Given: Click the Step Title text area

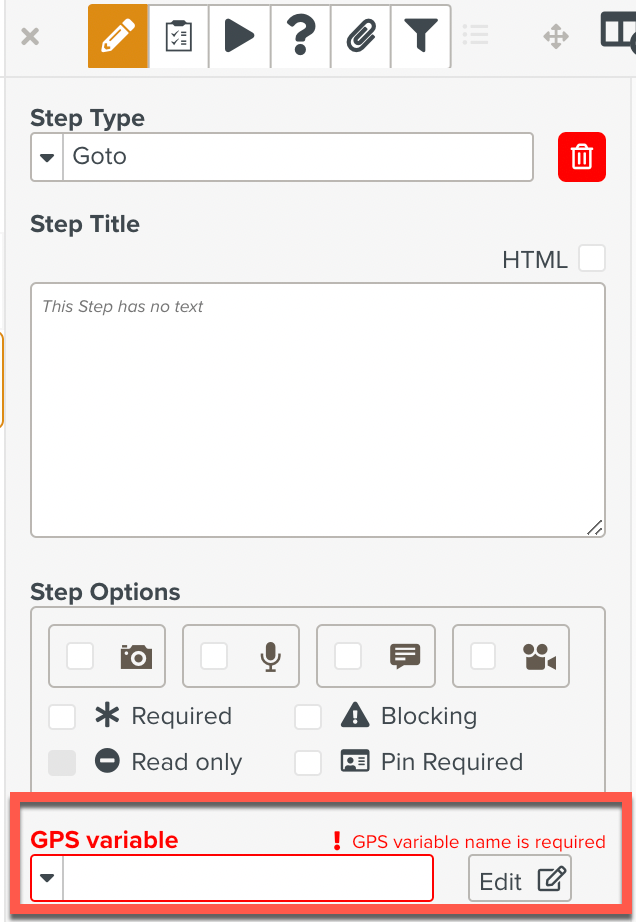Looking at the screenshot, I should point(318,410).
